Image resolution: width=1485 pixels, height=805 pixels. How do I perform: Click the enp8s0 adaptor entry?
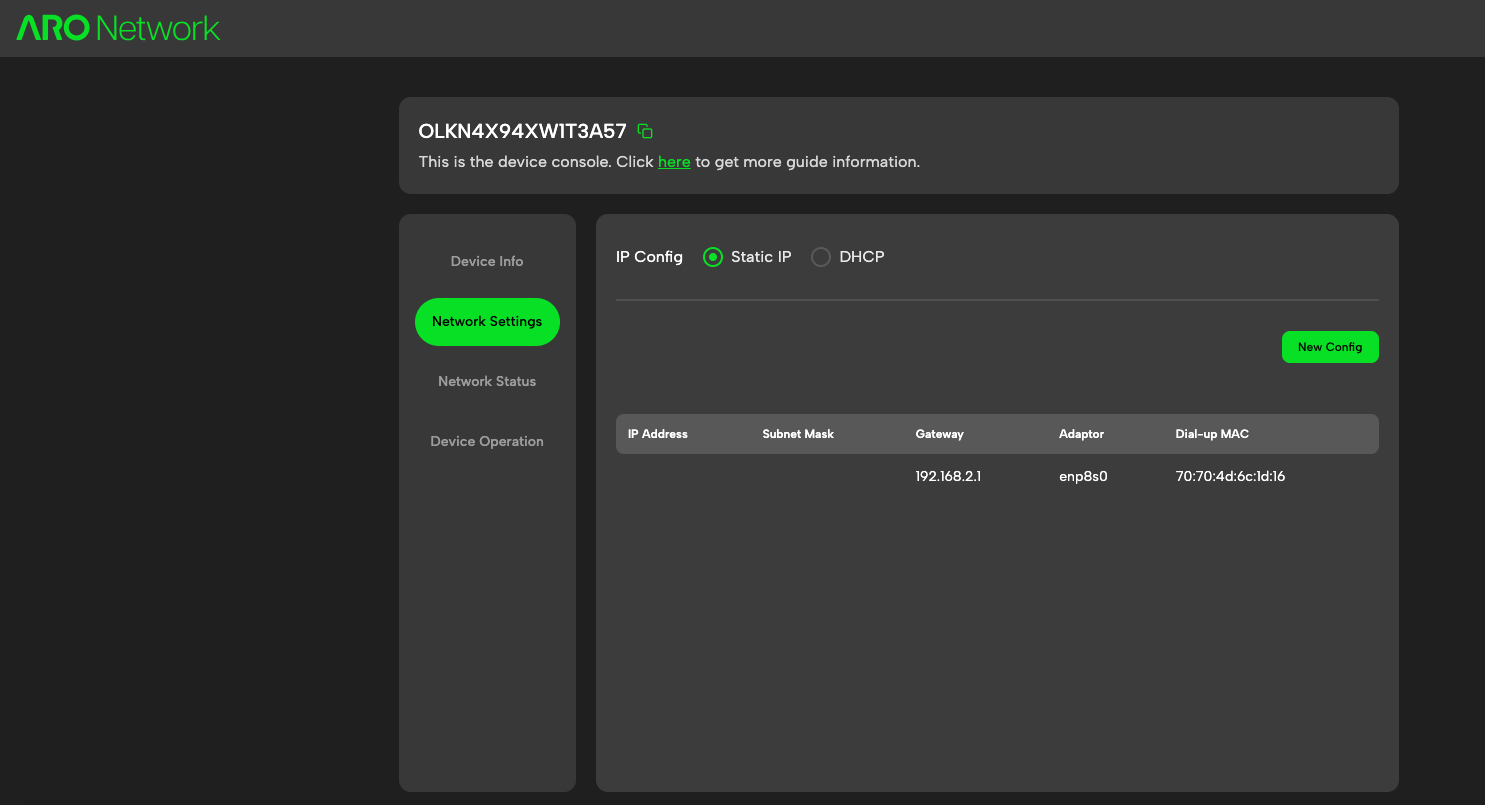tap(1083, 476)
